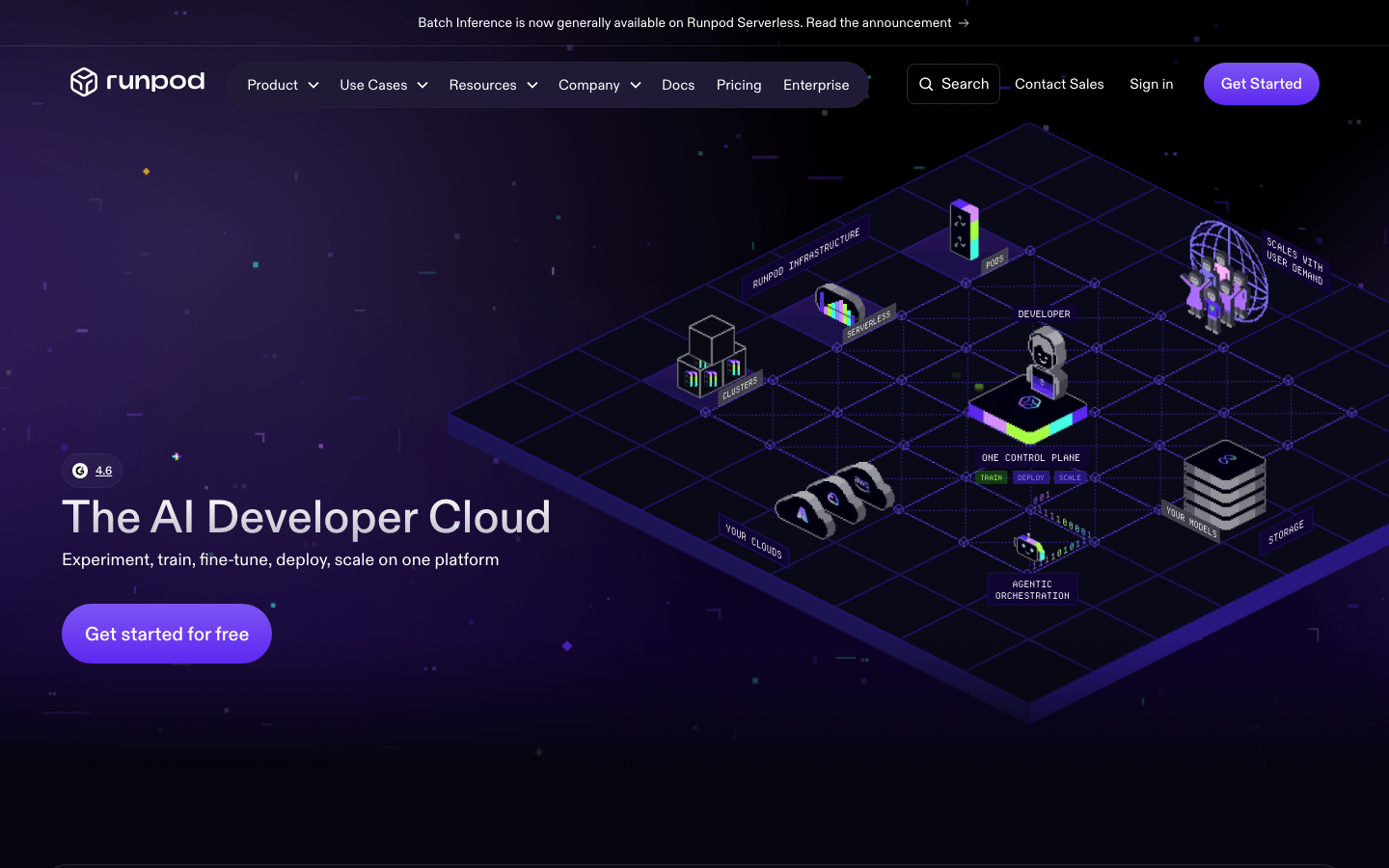Click the announcement banner arrow icon
Viewport: 1389px width, 868px height.
[x=964, y=22]
